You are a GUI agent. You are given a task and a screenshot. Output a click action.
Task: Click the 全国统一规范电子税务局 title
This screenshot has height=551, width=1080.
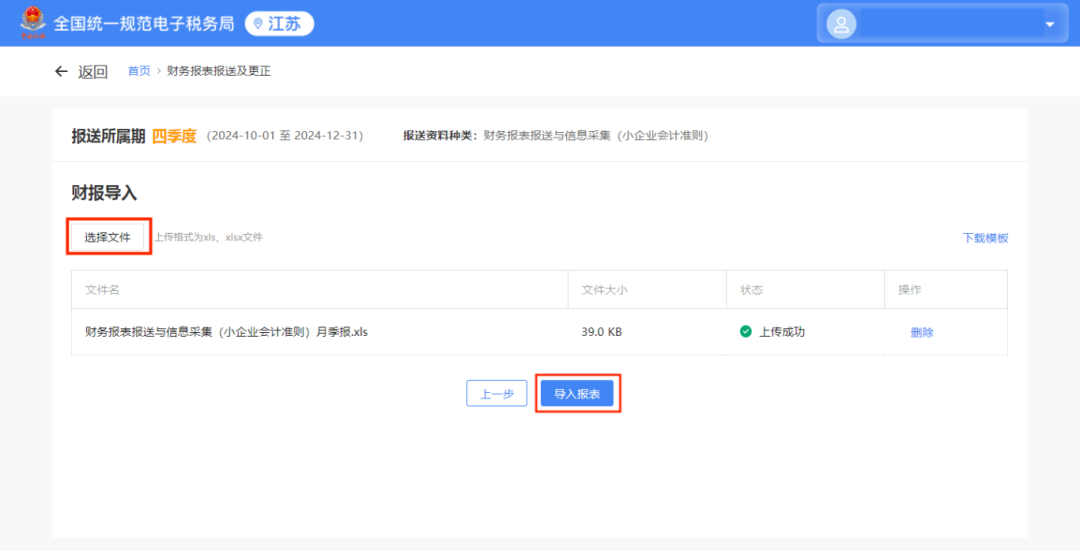144,23
